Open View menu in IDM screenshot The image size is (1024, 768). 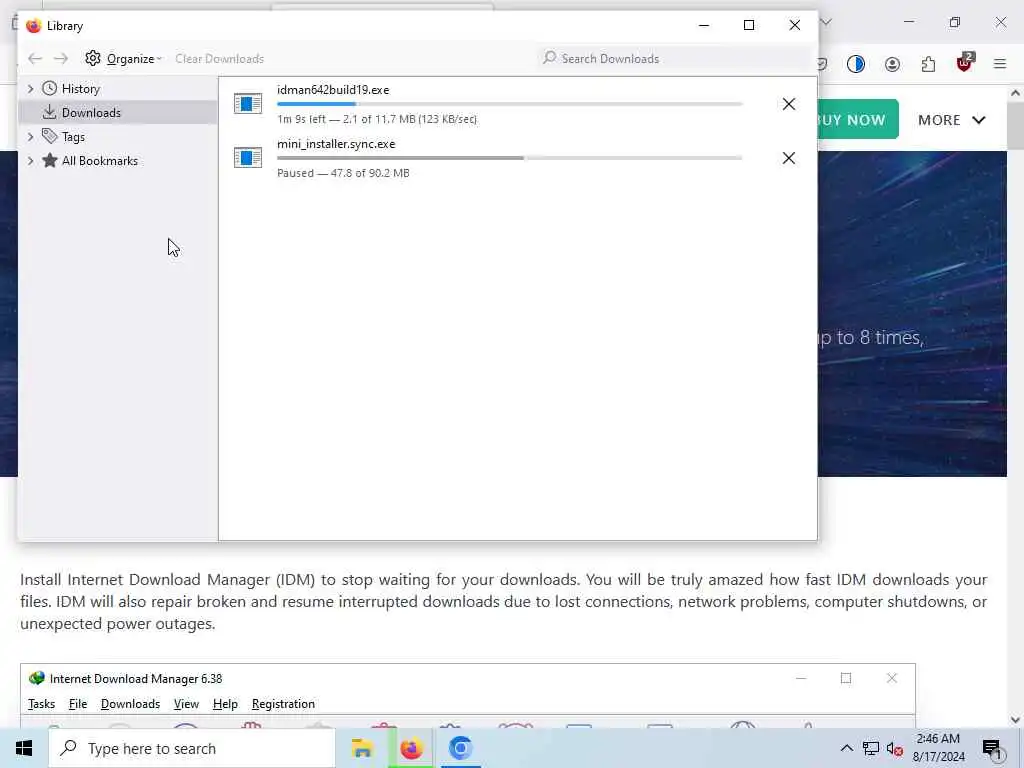[x=186, y=704]
